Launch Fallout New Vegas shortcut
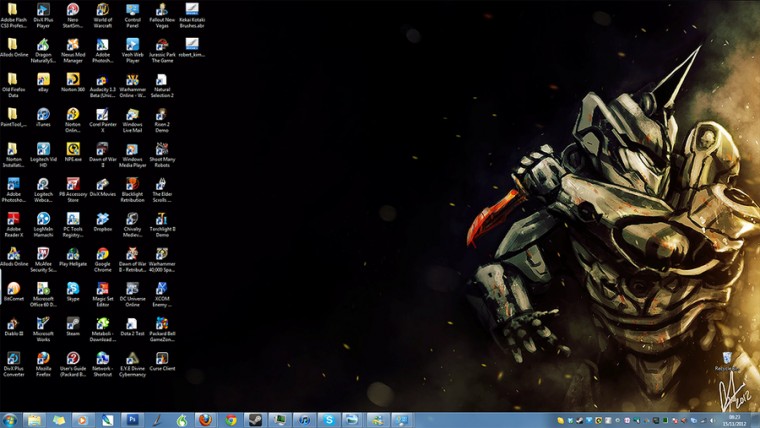 (162, 16)
